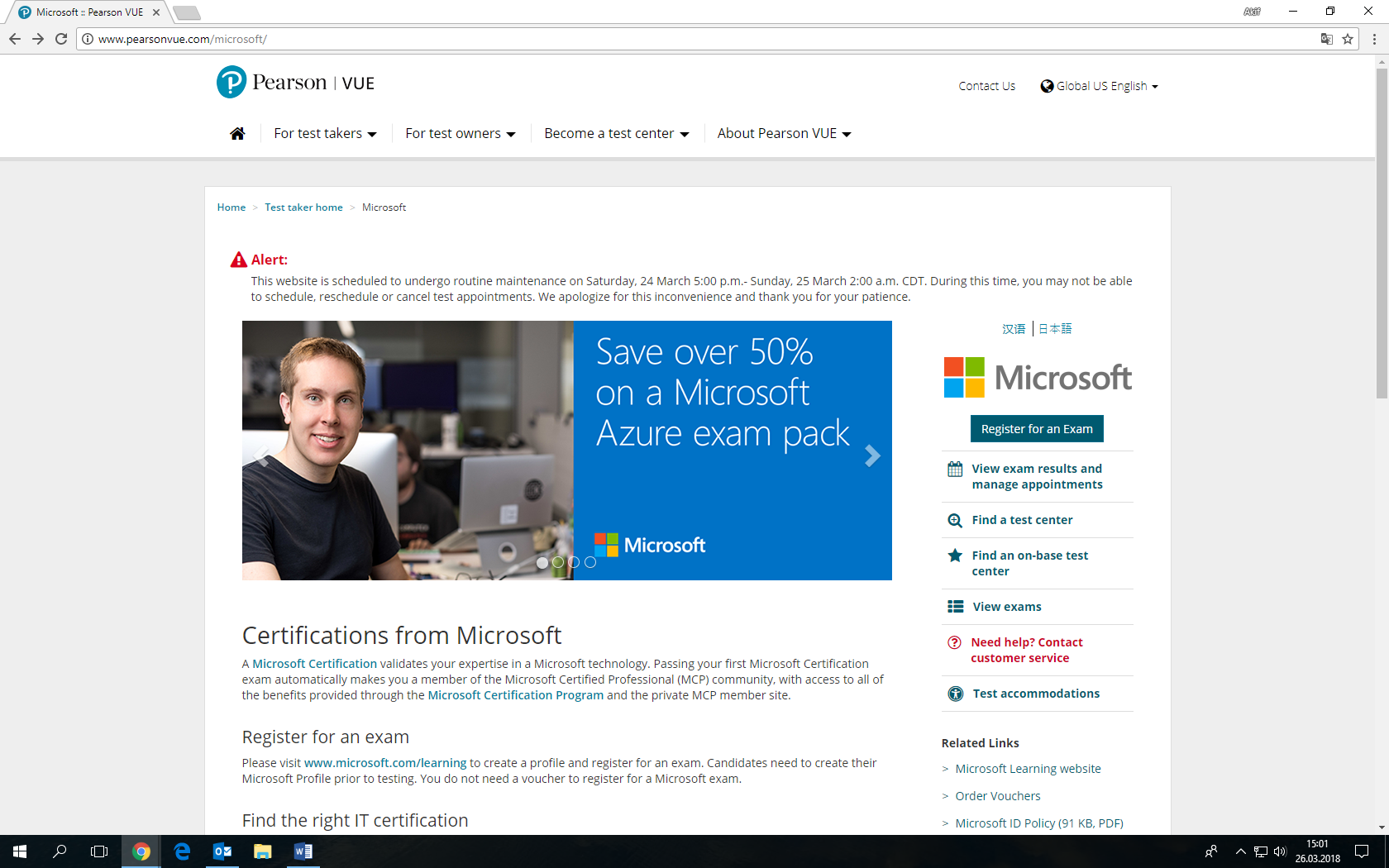Open the Microsoft Learning website related link

pos(1028,769)
